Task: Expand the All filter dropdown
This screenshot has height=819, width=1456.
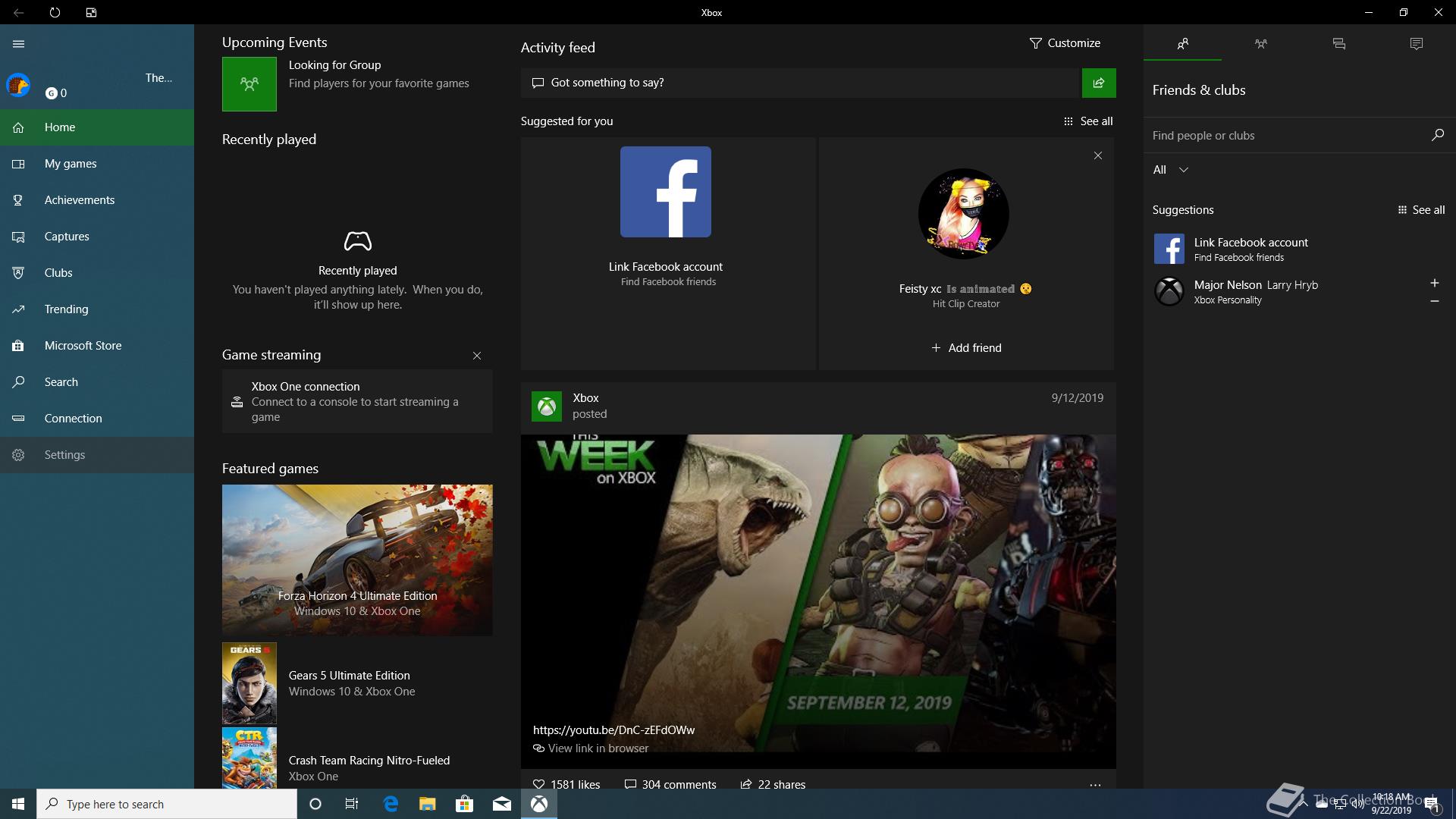Action: pyautogui.click(x=1170, y=170)
